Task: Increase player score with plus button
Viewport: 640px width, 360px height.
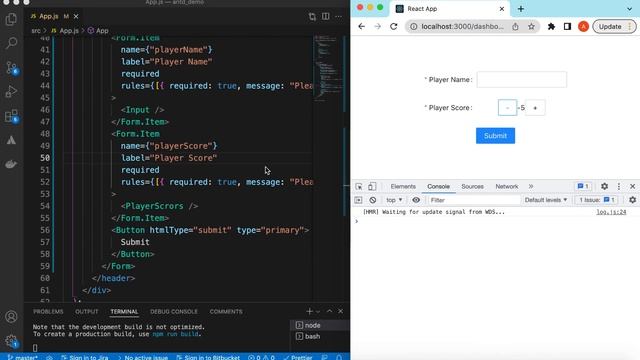Action: click(x=535, y=108)
